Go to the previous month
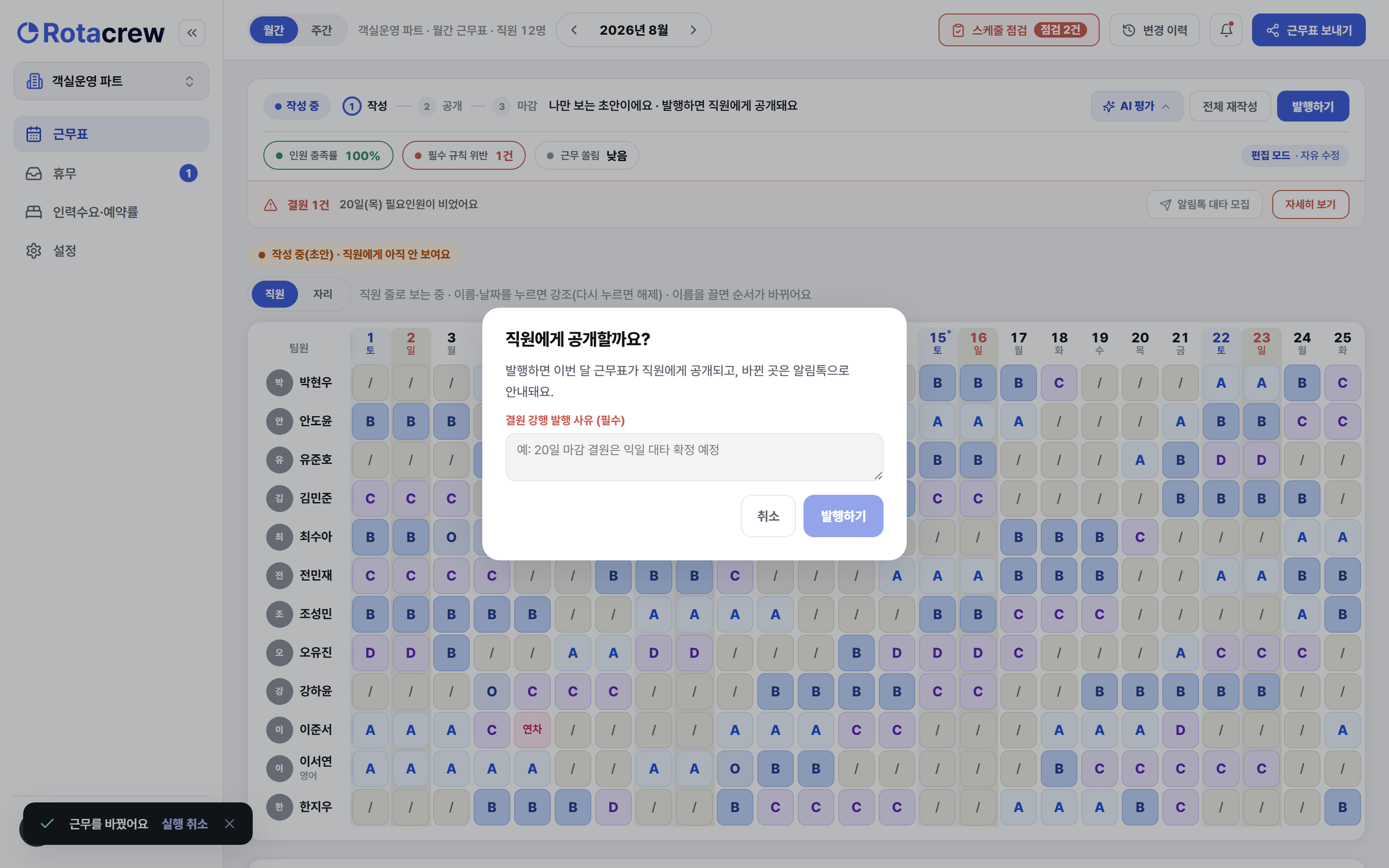 coord(574,30)
